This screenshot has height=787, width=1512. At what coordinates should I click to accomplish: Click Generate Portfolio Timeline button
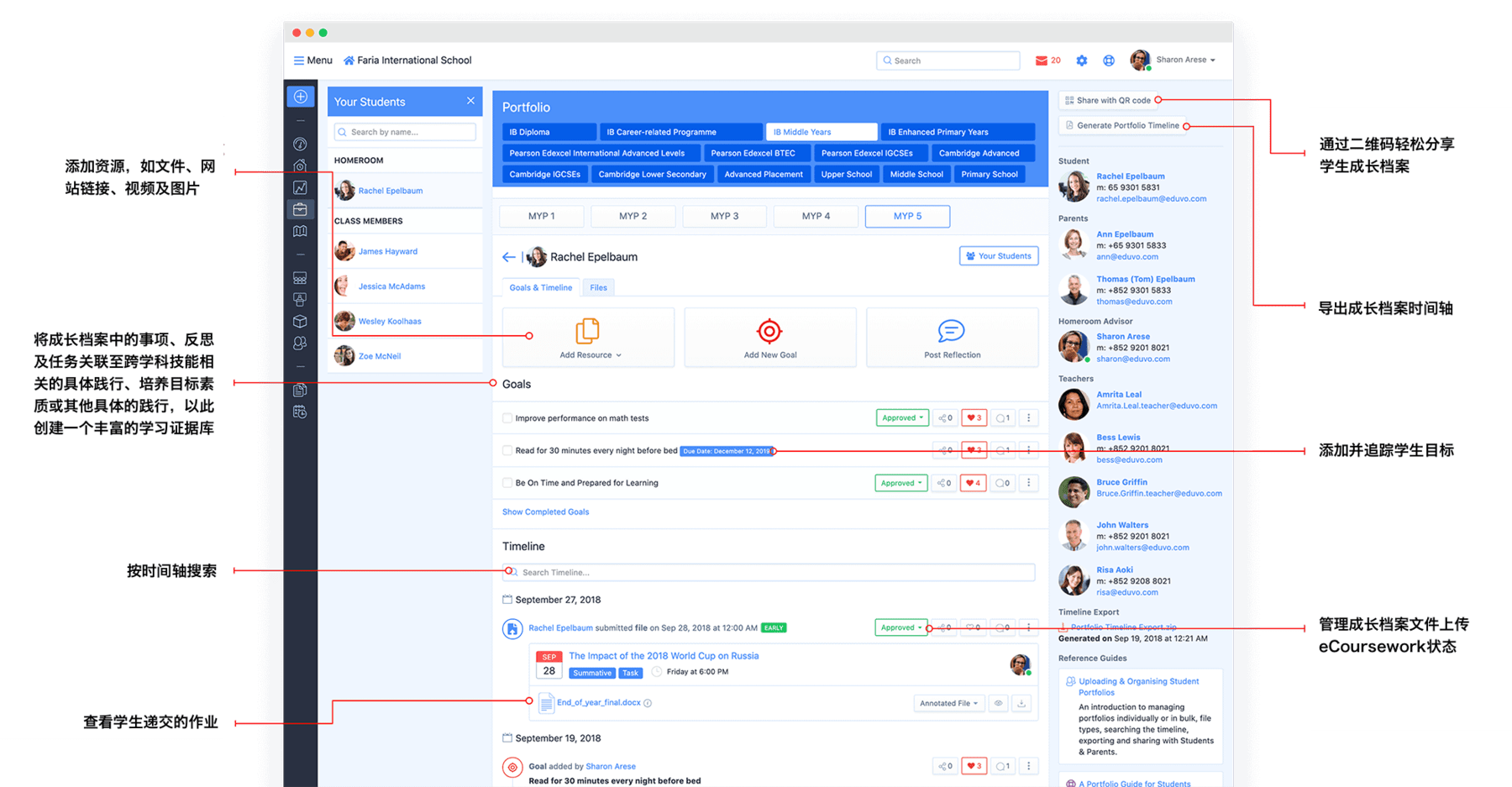pos(1122,125)
